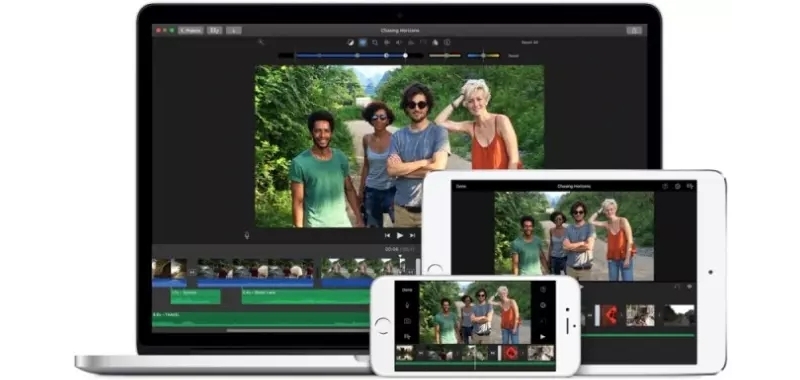Open the clip Info icon in adjustment bar
Viewport: 800px width, 380px height.
[447, 43]
